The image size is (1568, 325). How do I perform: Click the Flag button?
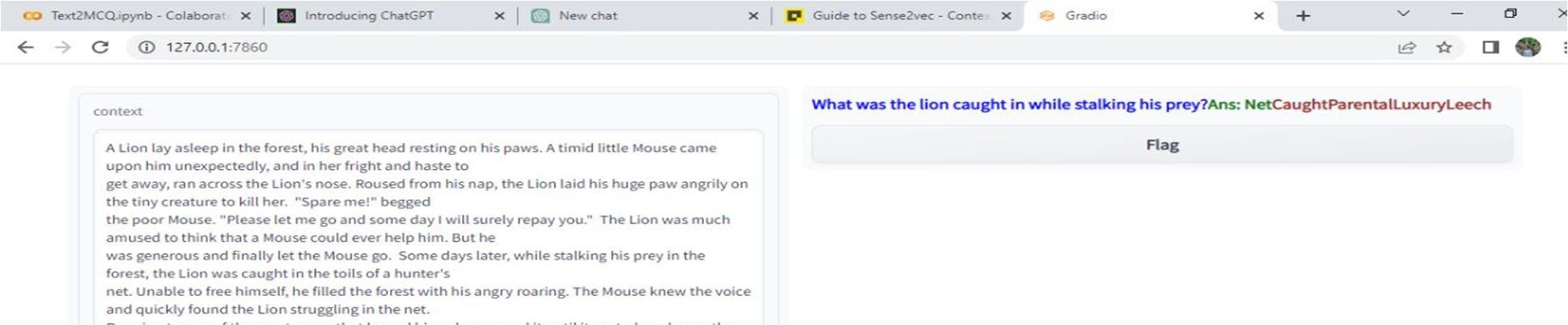[x=1162, y=145]
